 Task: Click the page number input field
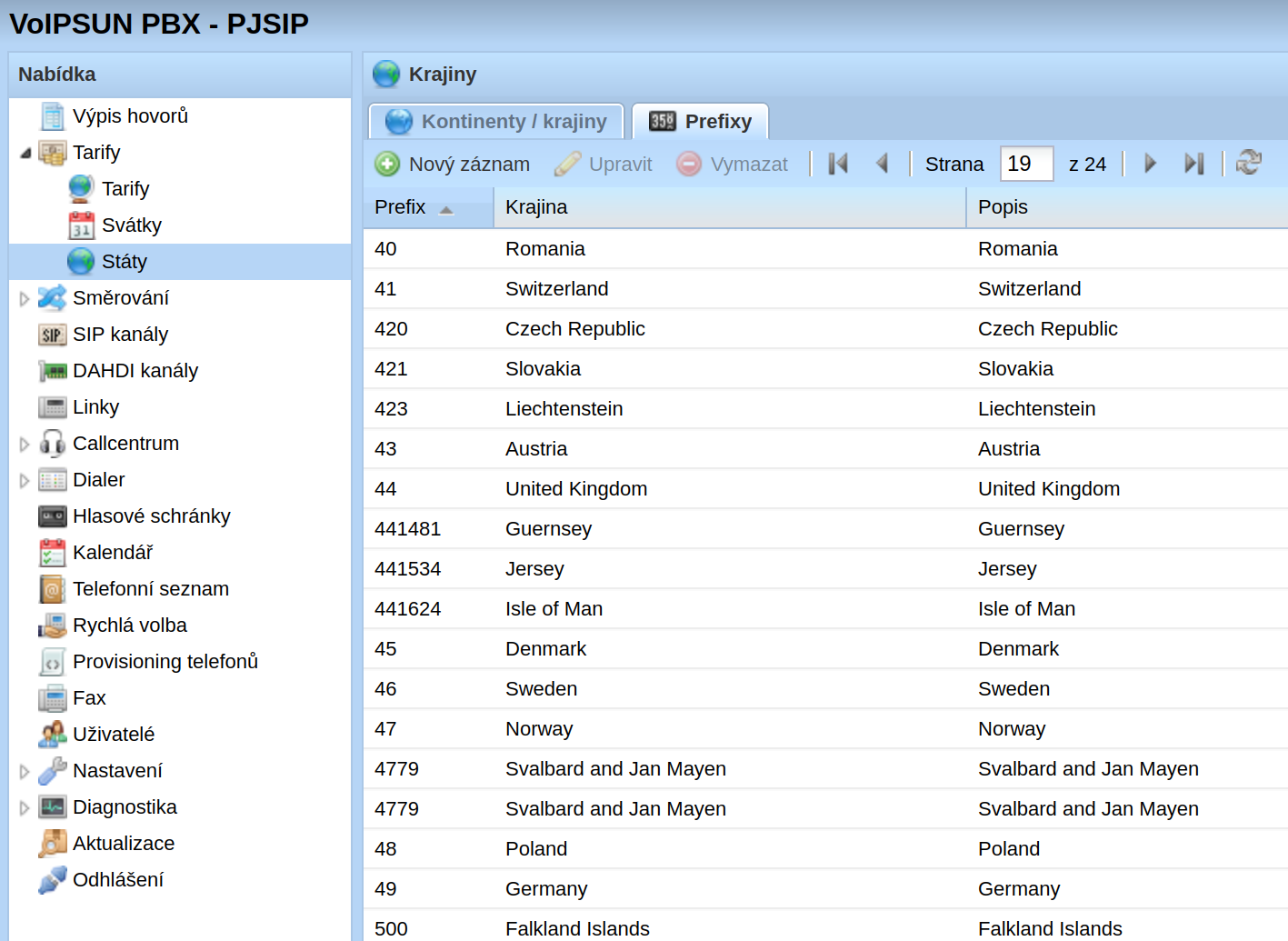tap(1026, 164)
